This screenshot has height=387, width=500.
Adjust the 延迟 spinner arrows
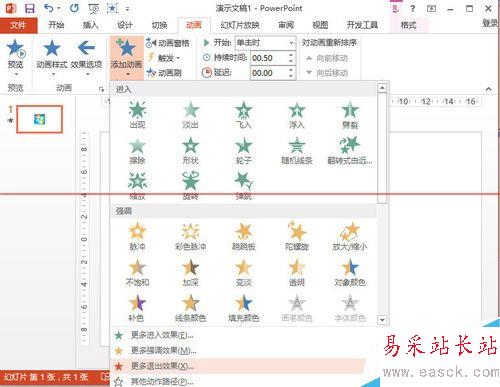click(291, 73)
